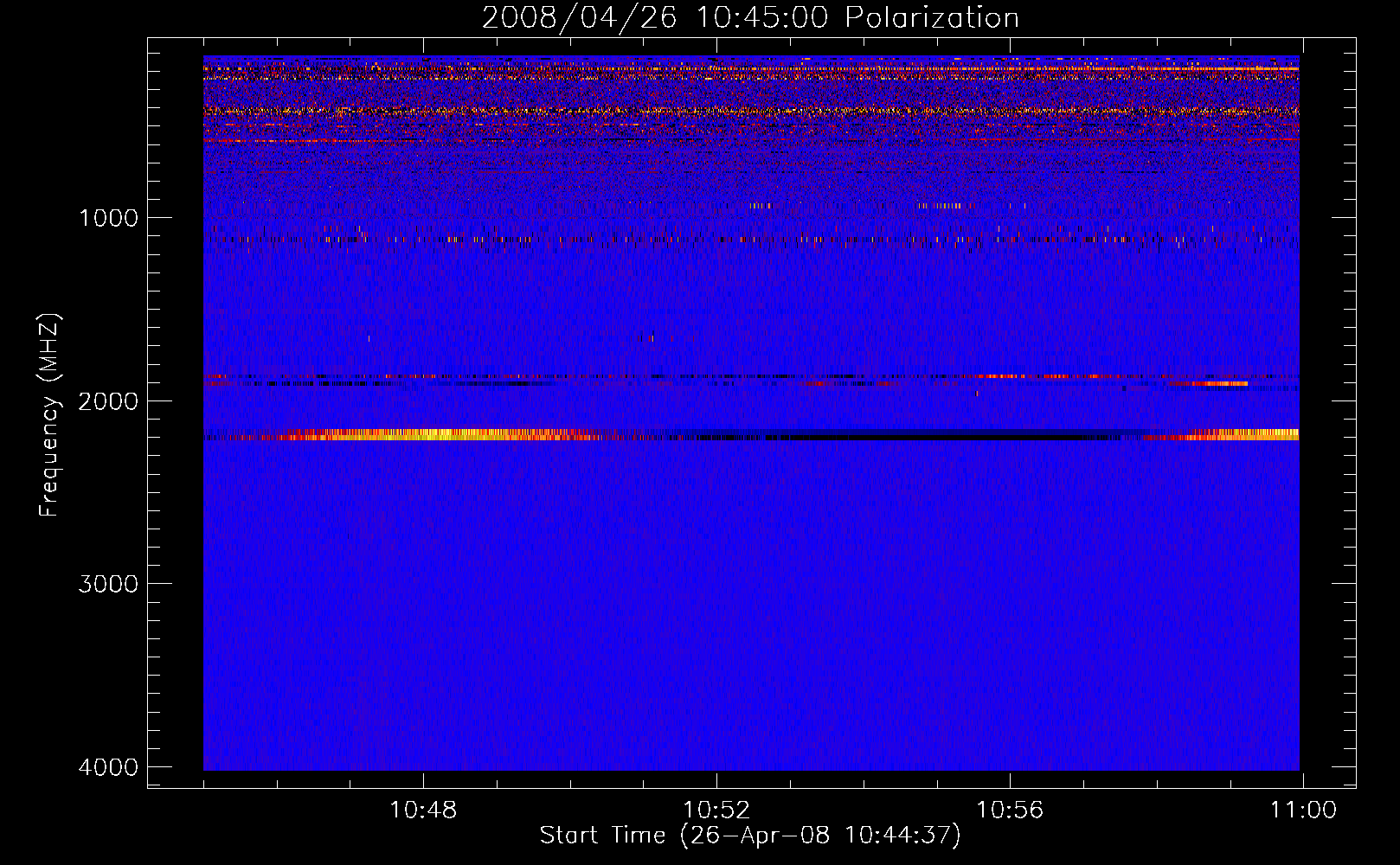Click the "Start Time (26-Apr-08 10:44:37)" label
The width and height of the screenshot is (1400, 865).
point(750,836)
